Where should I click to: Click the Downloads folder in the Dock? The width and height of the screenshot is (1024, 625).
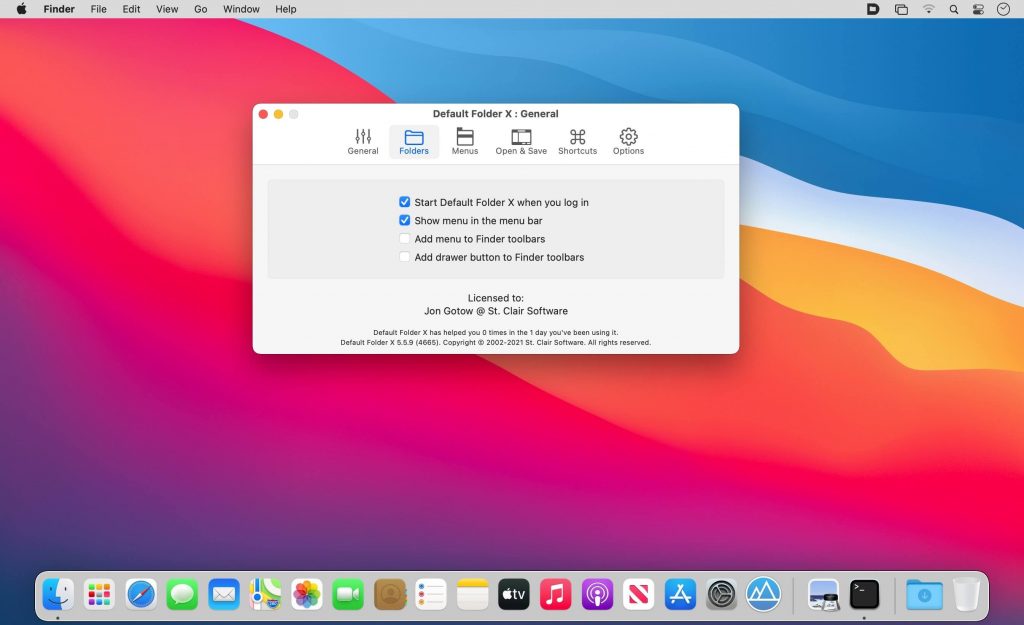(923, 594)
